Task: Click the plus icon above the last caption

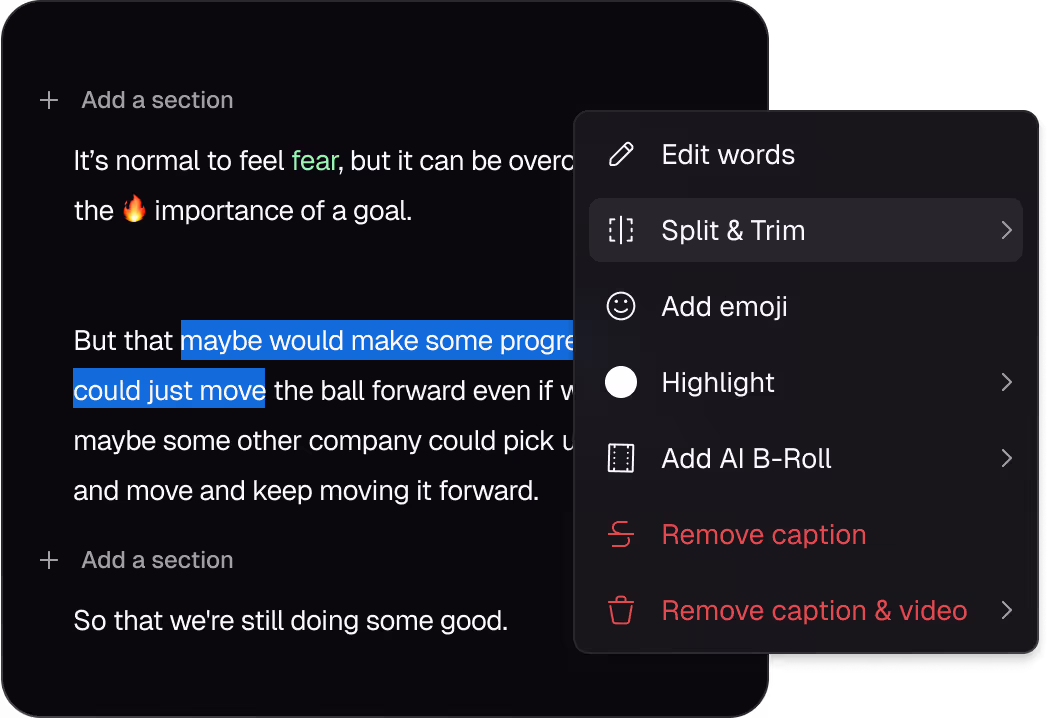Action: point(48,560)
